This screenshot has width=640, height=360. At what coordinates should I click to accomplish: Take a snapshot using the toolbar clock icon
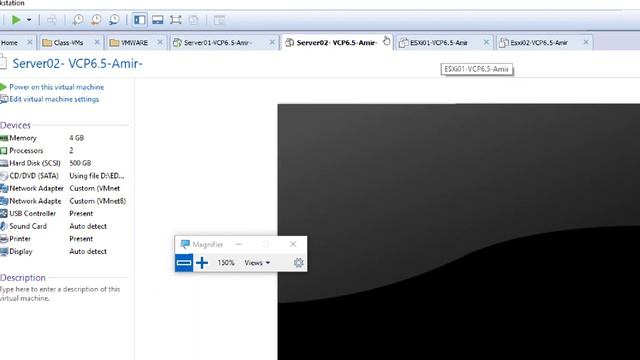[78, 20]
